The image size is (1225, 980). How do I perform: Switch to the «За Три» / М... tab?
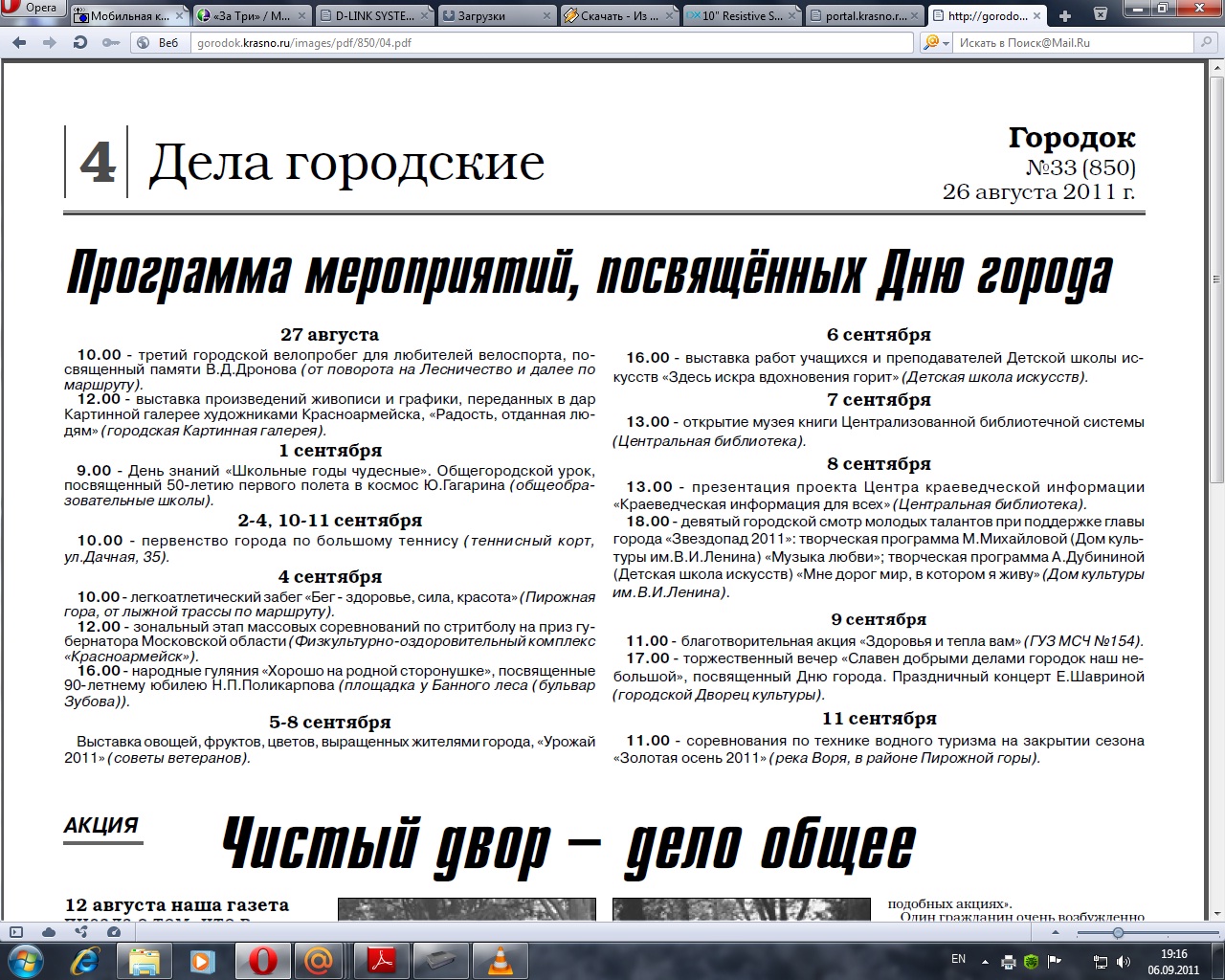(x=252, y=16)
